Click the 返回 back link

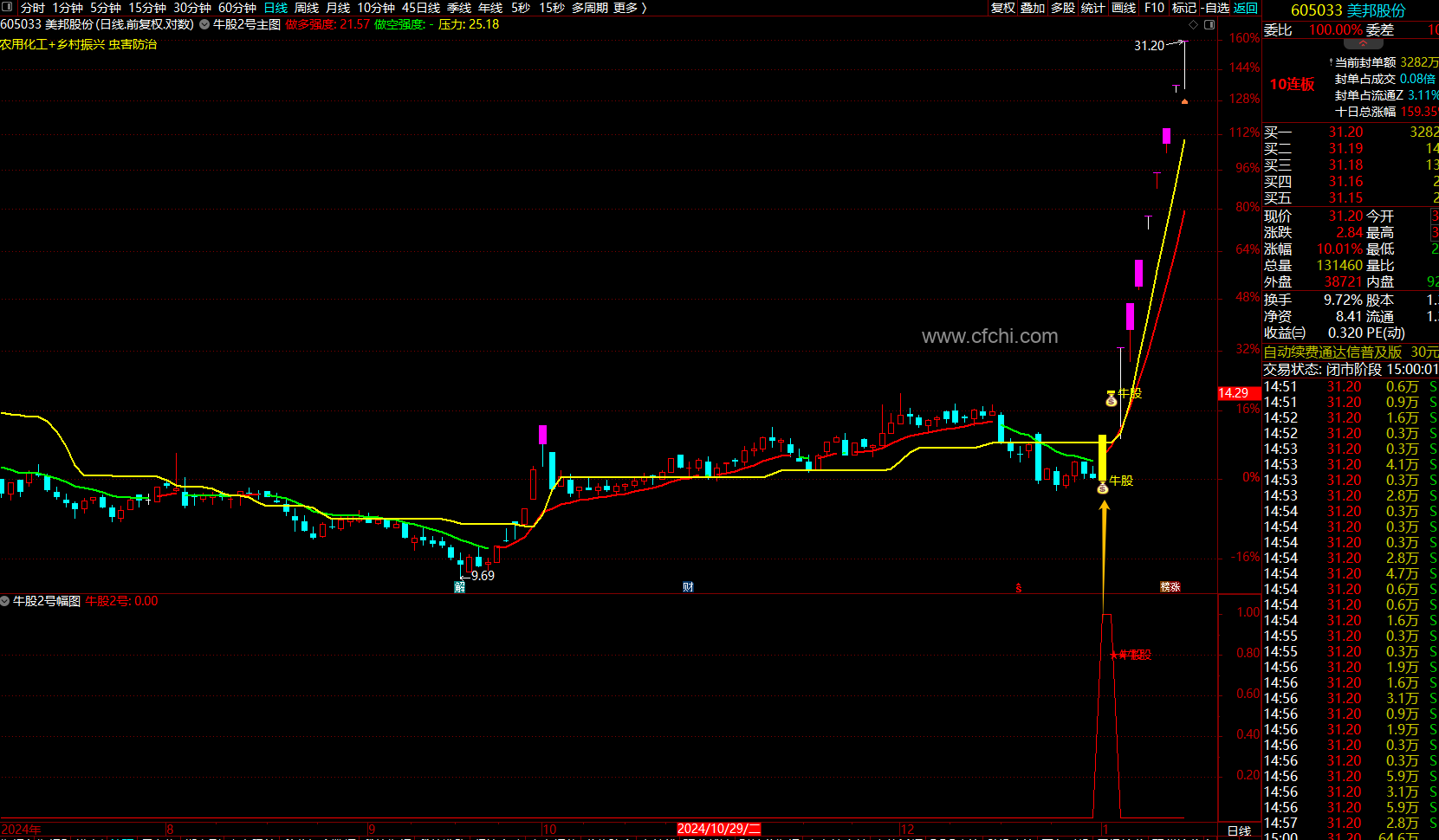coord(1246,8)
